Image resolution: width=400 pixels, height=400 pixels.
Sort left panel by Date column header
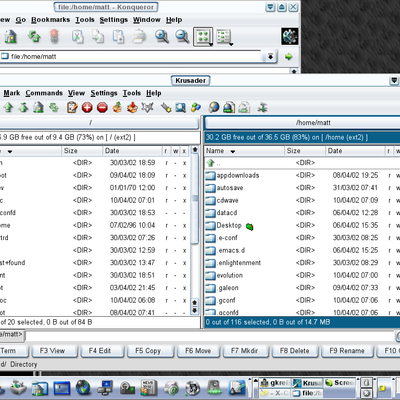(x=132, y=151)
